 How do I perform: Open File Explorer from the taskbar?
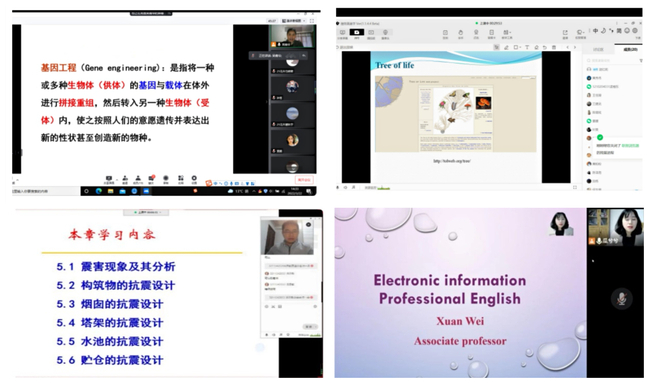pyautogui.click(x=110, y=191)
